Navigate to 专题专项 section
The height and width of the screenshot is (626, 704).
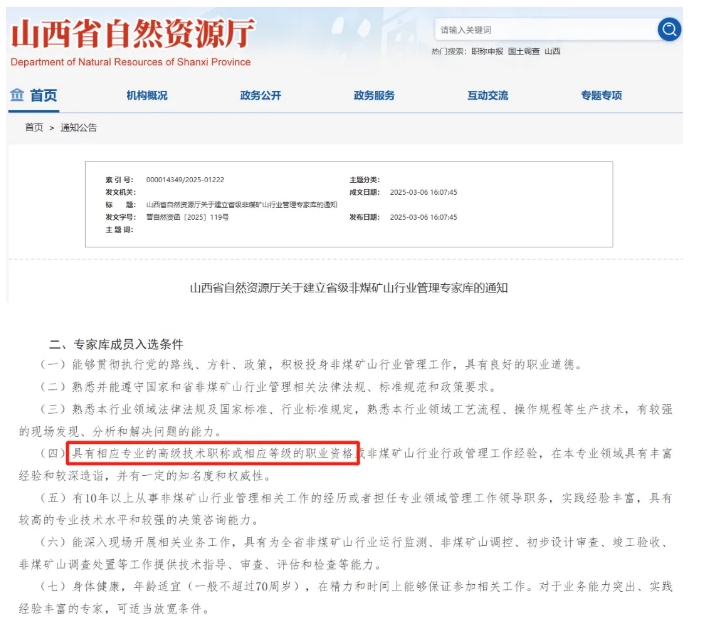point(601,96)
